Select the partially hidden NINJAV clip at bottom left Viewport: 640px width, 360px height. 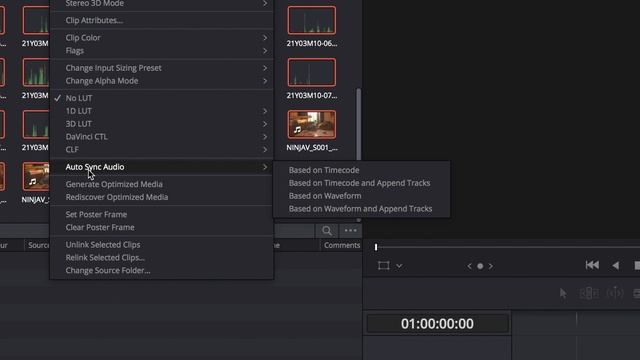click(36, 177)
